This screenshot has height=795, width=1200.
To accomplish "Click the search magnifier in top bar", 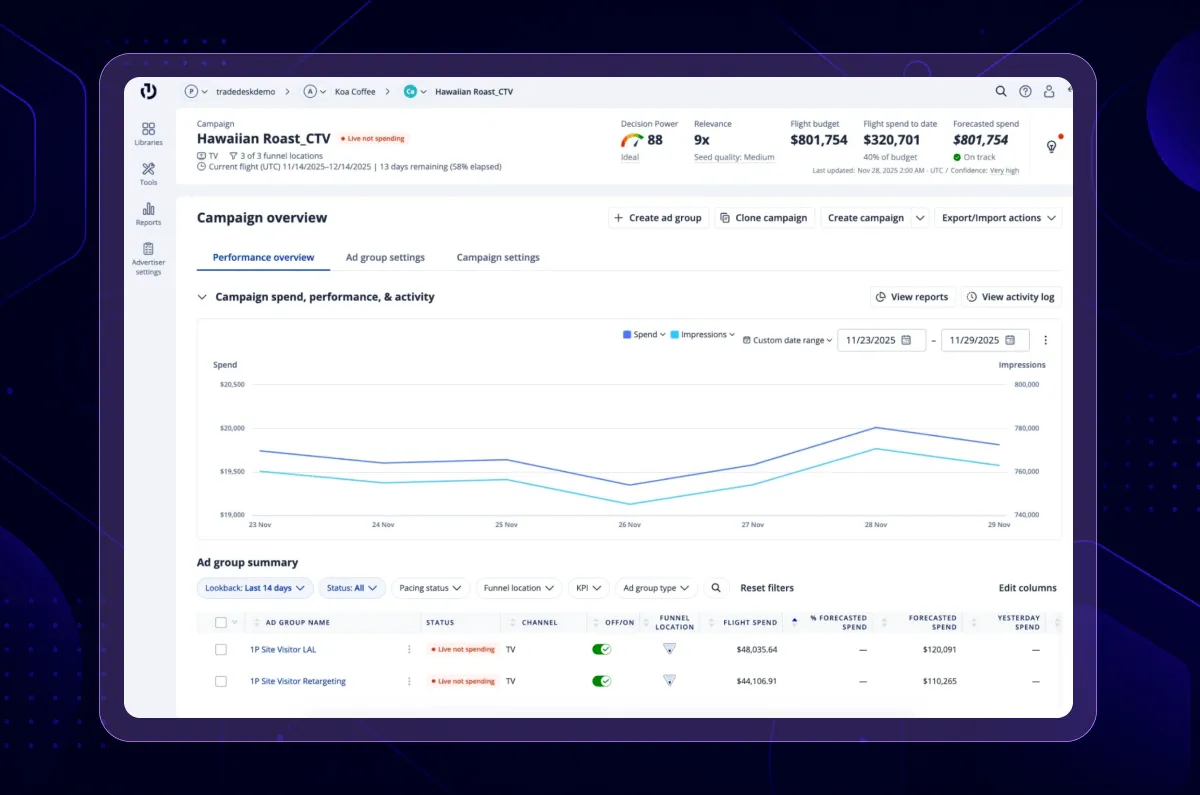I will [x=1001, y=91].
